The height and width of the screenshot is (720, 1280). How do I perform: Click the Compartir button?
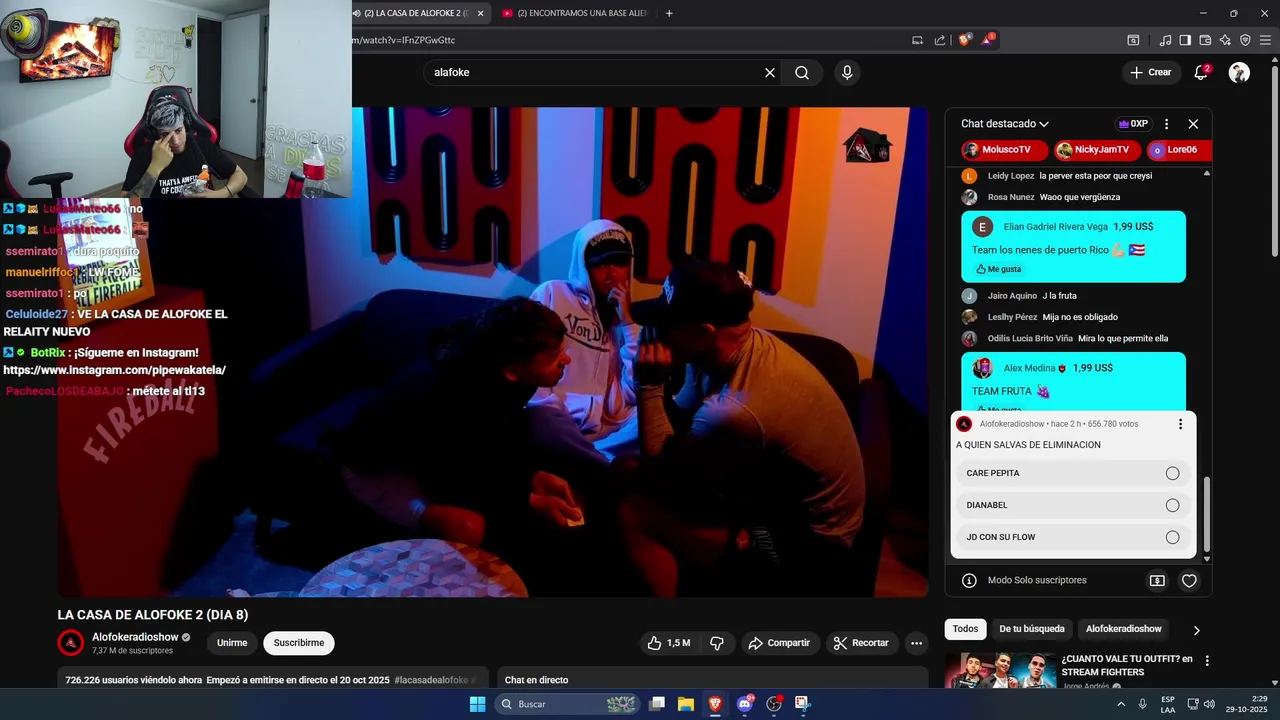pyautogui.click(x=779, y=643)
